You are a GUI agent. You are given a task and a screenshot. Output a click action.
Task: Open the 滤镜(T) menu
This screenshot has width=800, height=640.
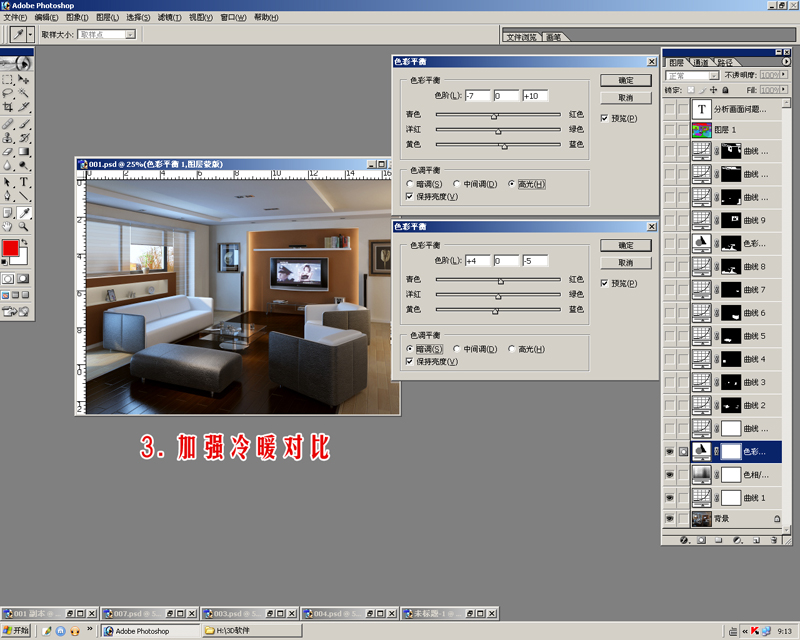tap(169, 17)
